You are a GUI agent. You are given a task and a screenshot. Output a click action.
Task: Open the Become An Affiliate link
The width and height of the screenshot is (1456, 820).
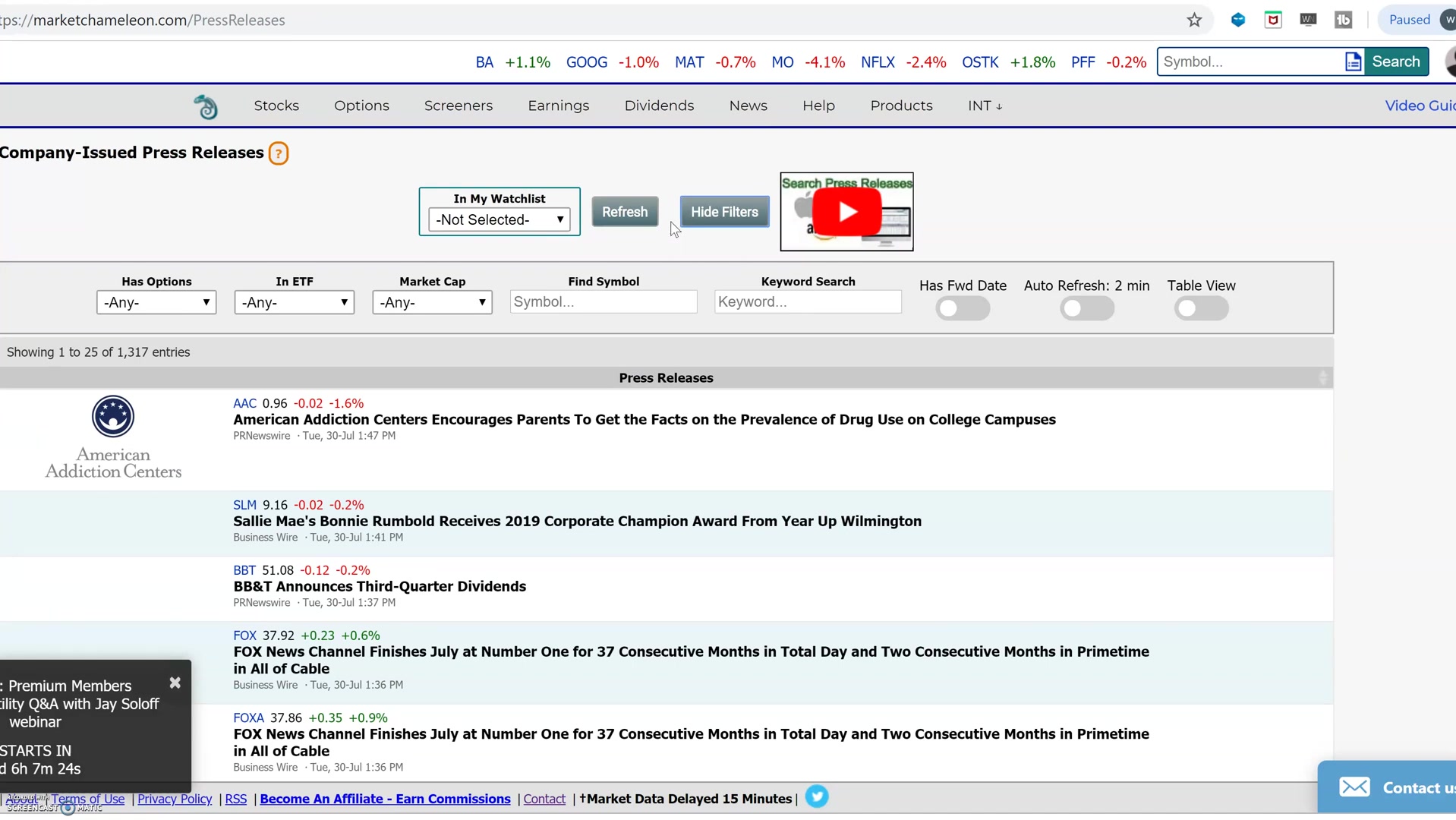coord(385,798)
